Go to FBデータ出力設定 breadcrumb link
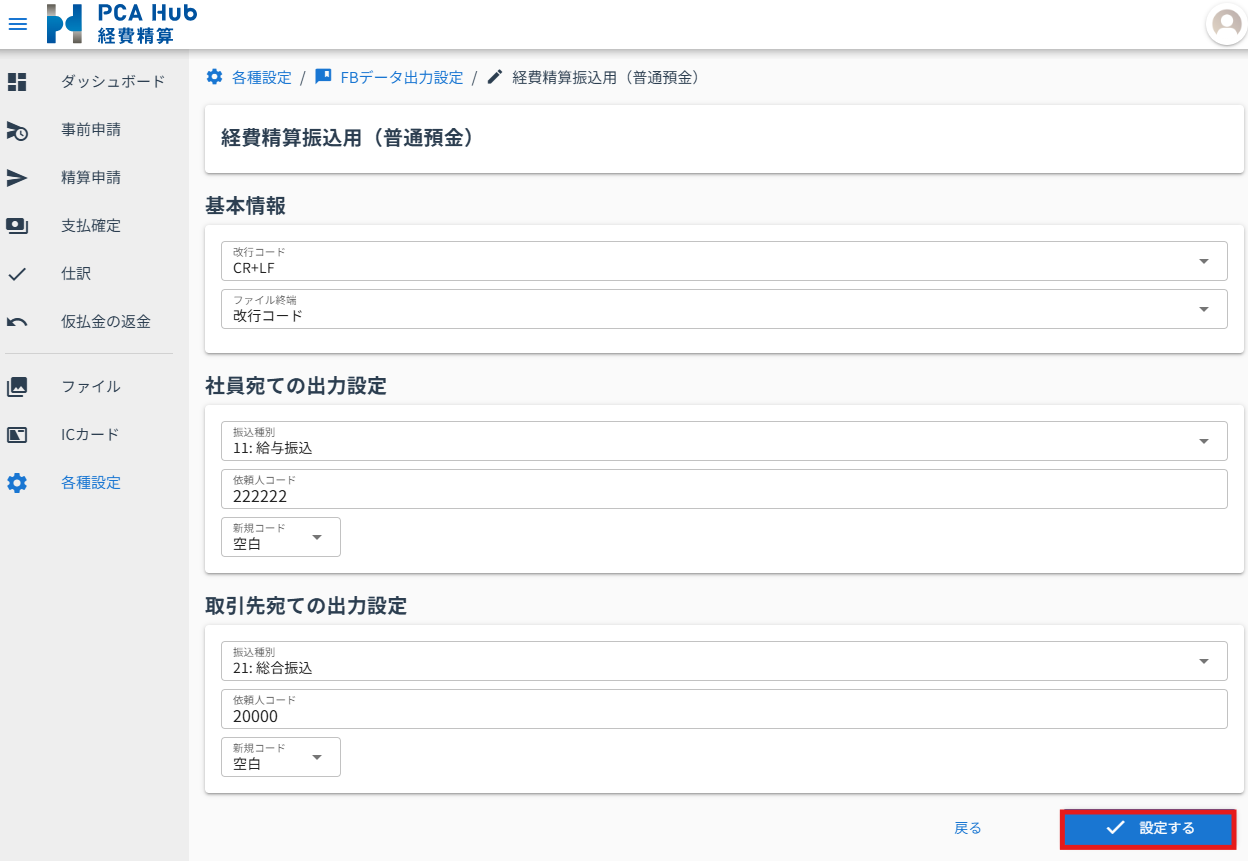The width and height of the screenshot is (1248, 861). click(x=401, y=77)
